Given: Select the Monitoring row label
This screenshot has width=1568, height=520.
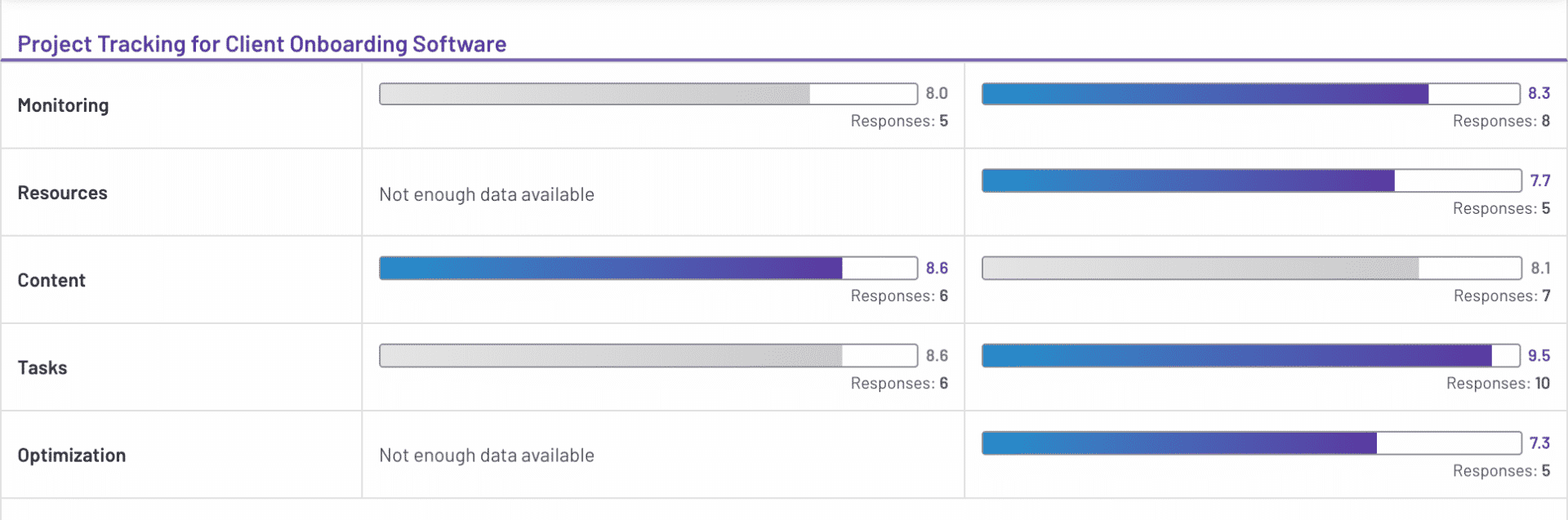Looking at the screenshot, I should (63, 105).
